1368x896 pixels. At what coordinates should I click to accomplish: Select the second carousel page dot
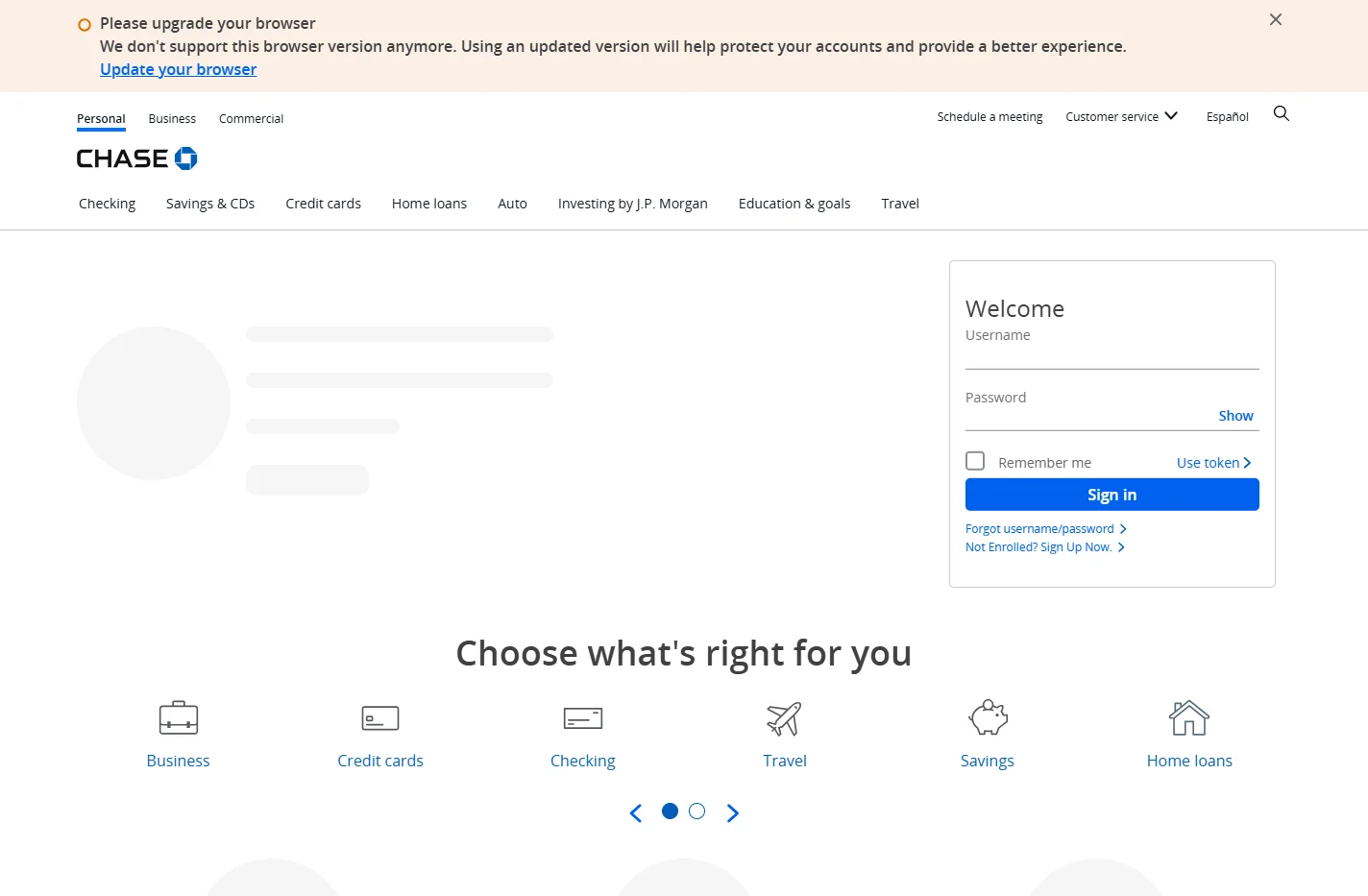coord(697,811)
